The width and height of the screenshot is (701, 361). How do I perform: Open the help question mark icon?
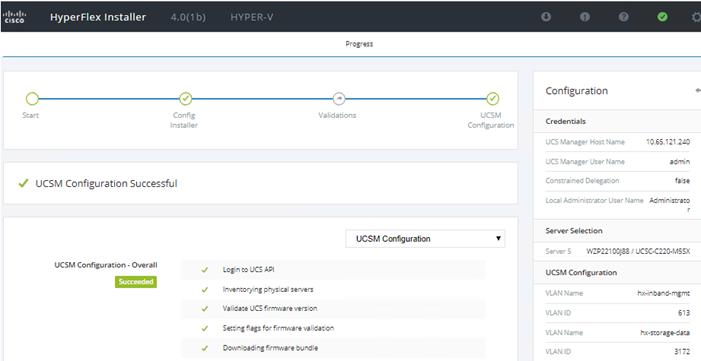coord(624,17)
